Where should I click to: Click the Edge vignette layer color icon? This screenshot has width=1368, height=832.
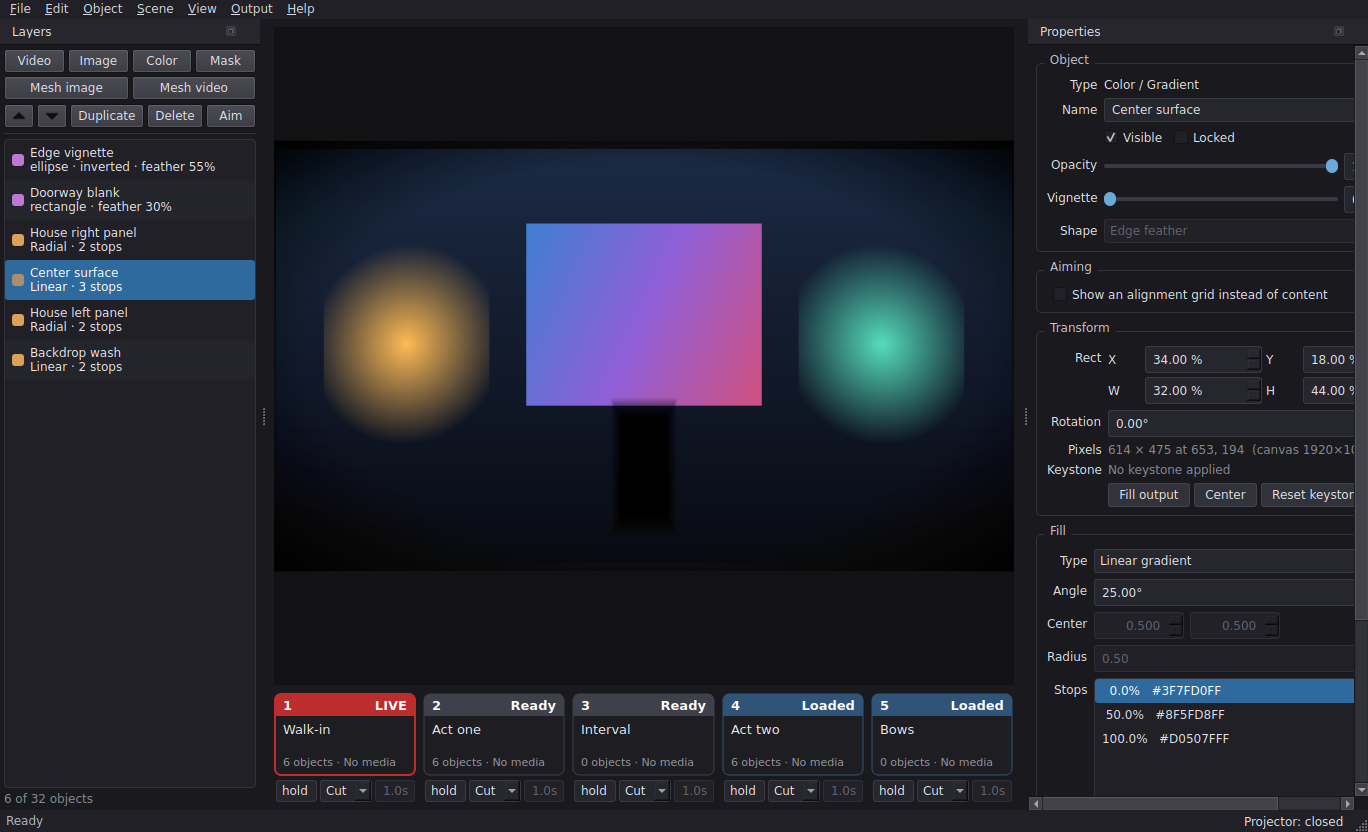tap(18, 160)
